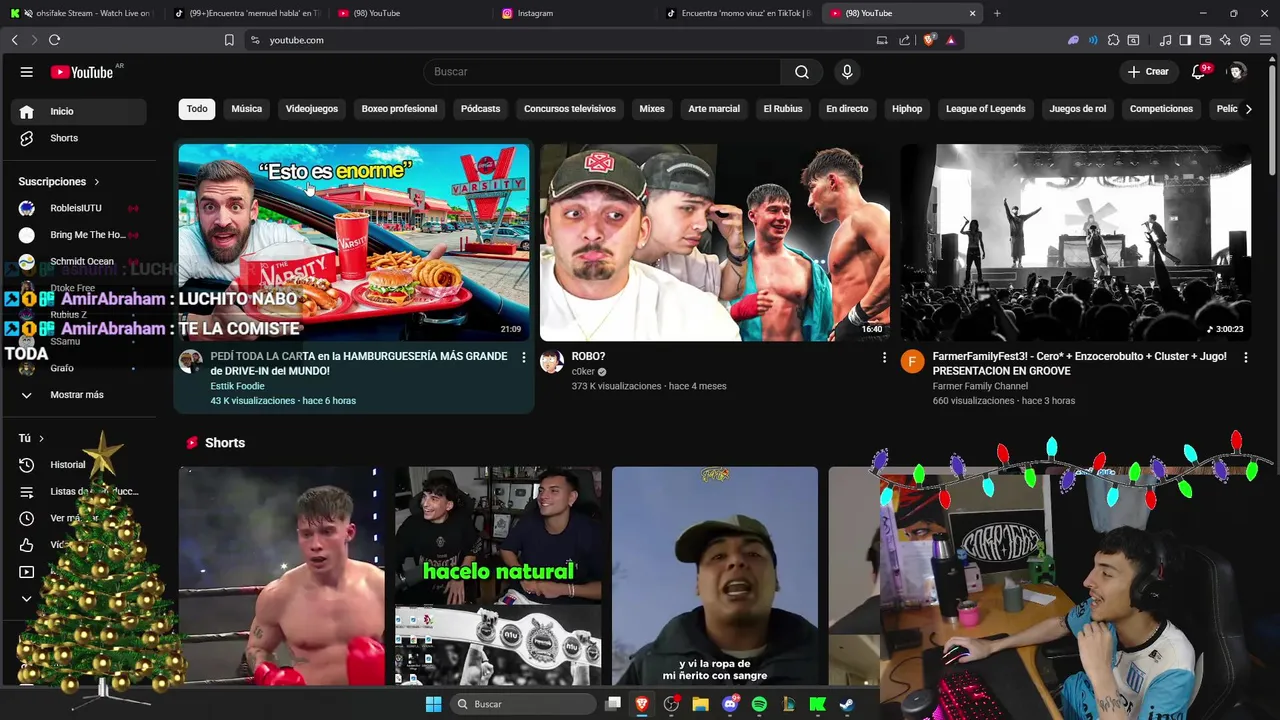Select the En directo filter chip
The image size is (1280, 720).
click(847, 109)
